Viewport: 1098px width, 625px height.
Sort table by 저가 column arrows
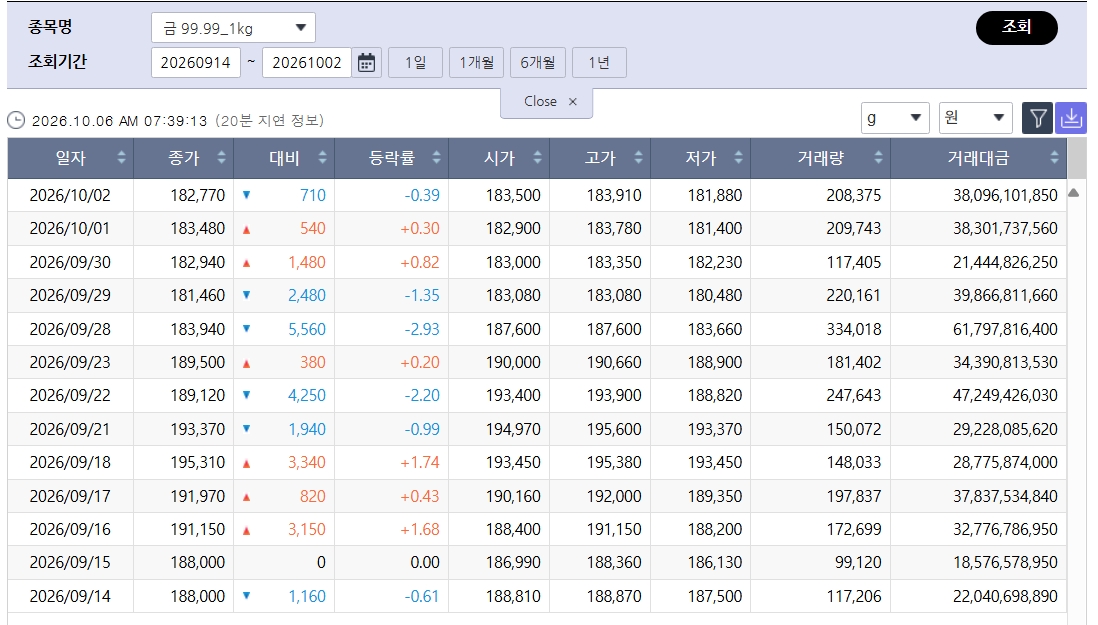pyautogui.click(x=738, y=157)
